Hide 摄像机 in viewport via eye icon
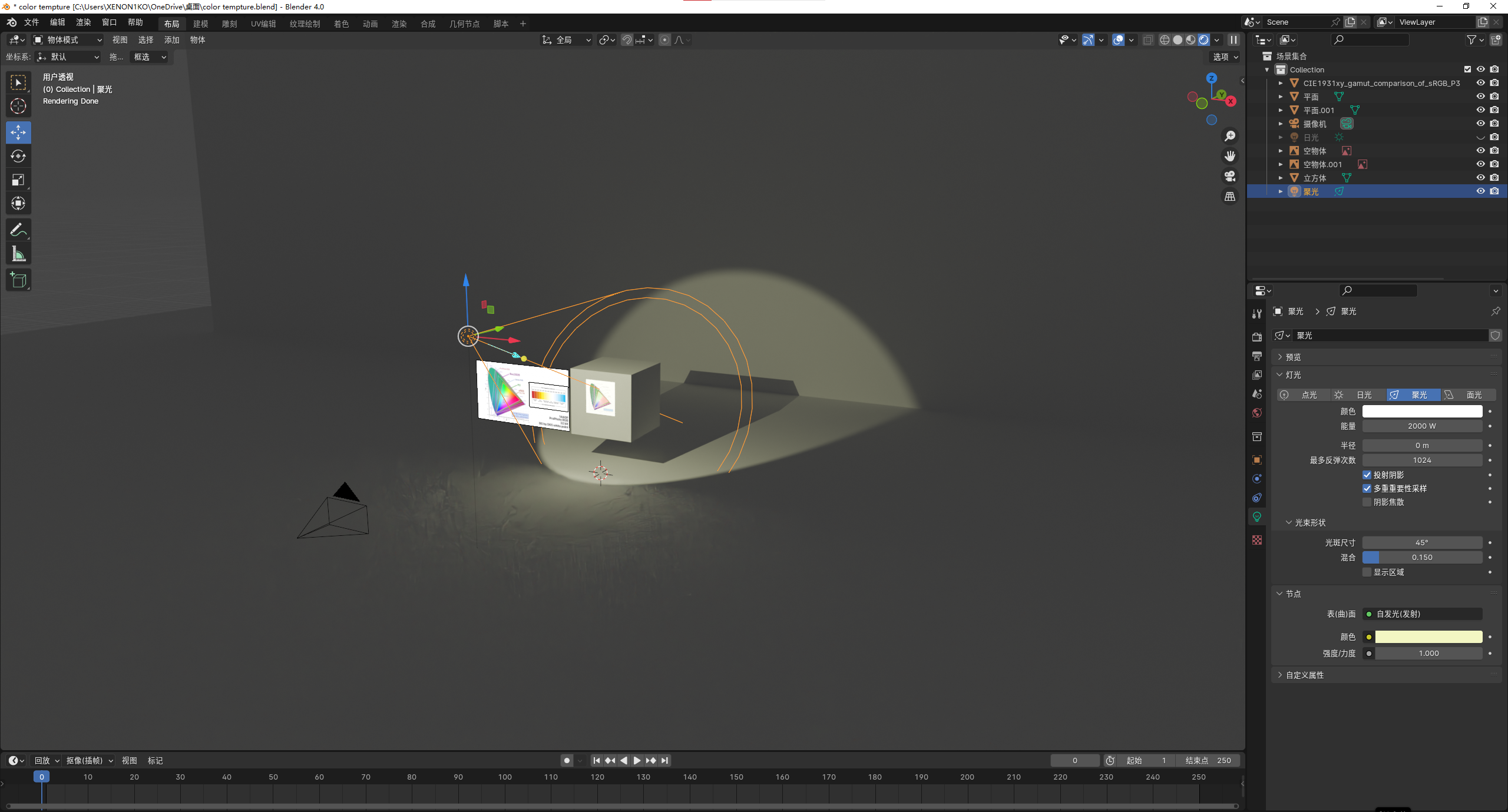 tap(1480, 124)
